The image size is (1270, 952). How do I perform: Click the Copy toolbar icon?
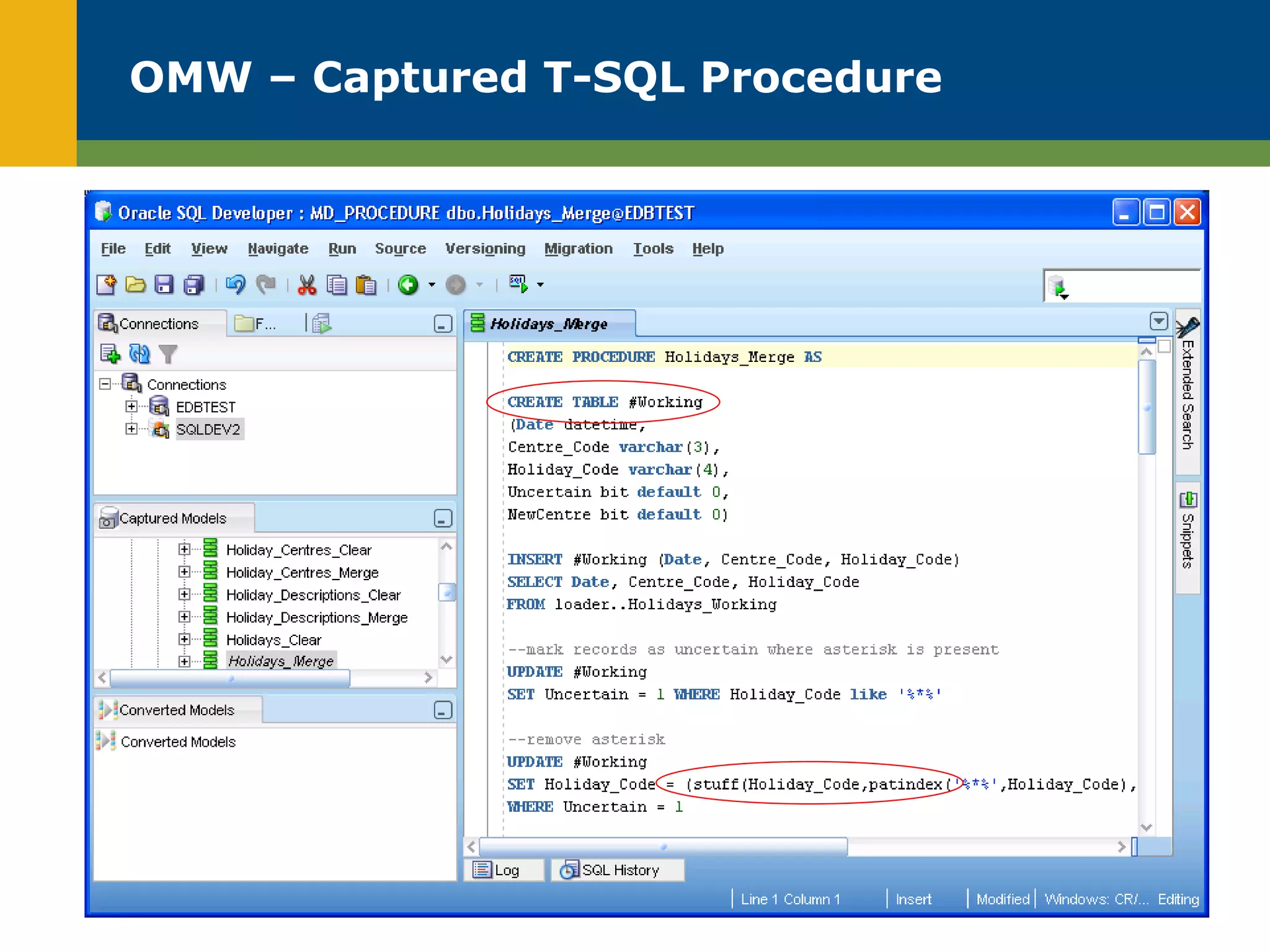(337, 285)
